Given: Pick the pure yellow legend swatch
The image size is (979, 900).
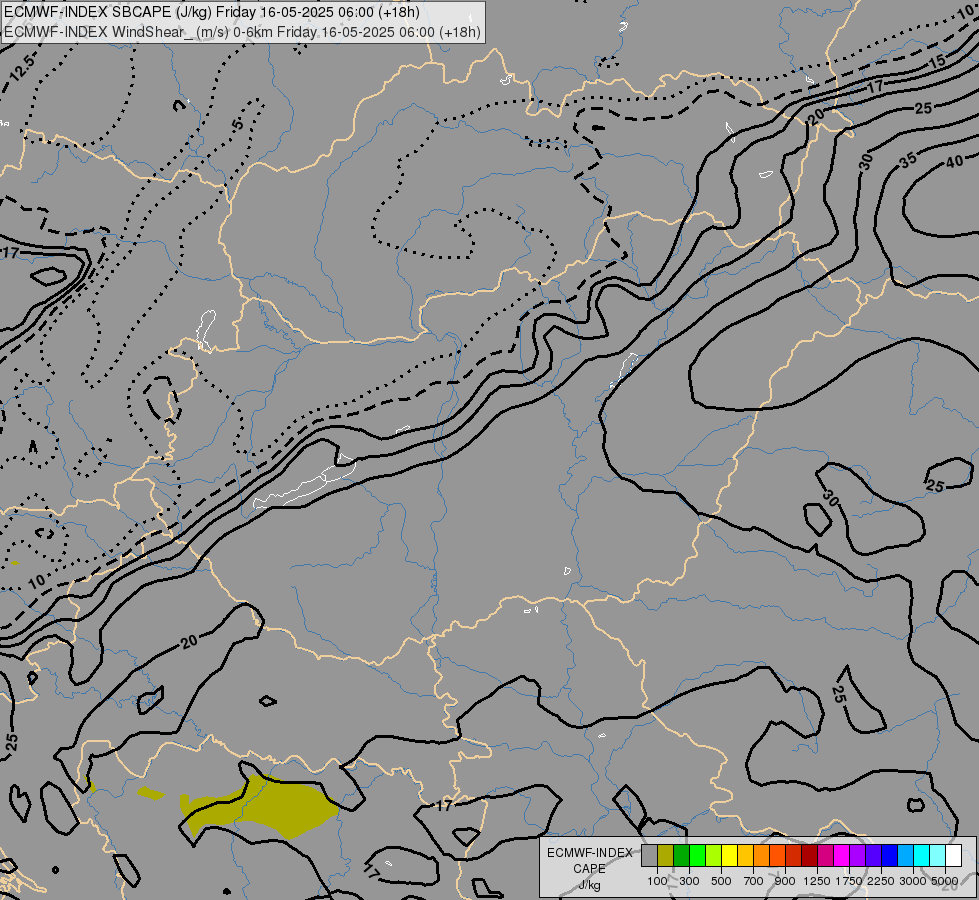Looking at the screenshot, I should pyautogui.click(x=729, y=855).
